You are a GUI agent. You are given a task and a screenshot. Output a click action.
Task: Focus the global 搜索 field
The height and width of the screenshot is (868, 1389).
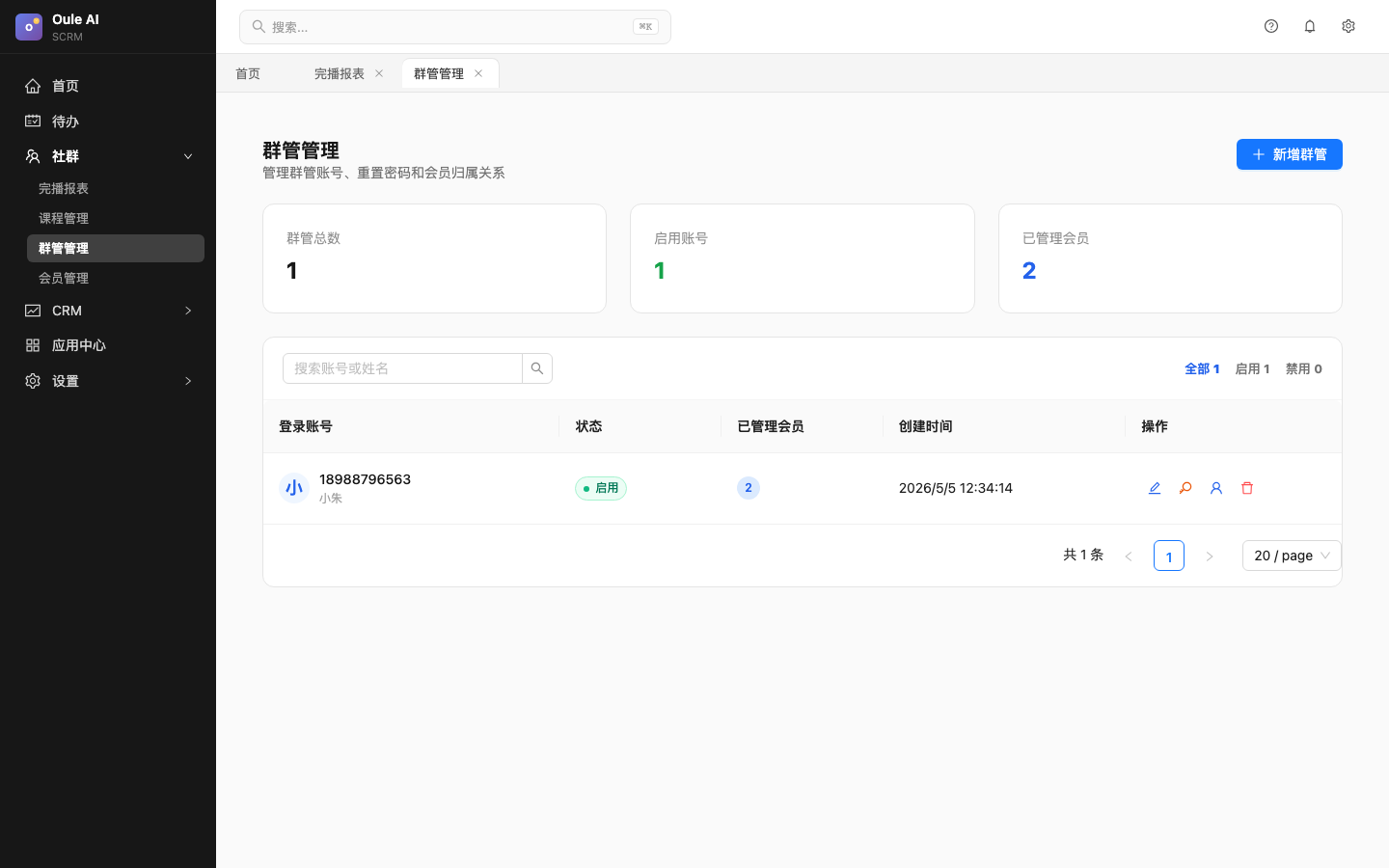[455, 27]
